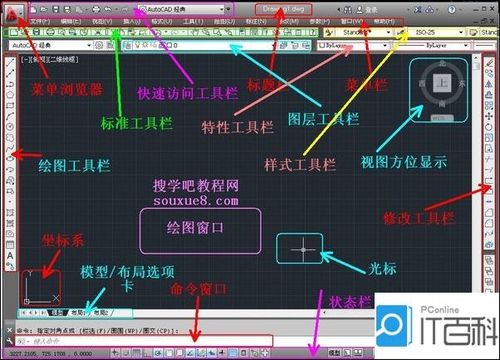Image resolution: width=500 pixels, height=360 pixels.
Task: Open the AutoCAD 经典 workspace dropdown in title bar
Action: pyautogui.click(x=181, y=10)
